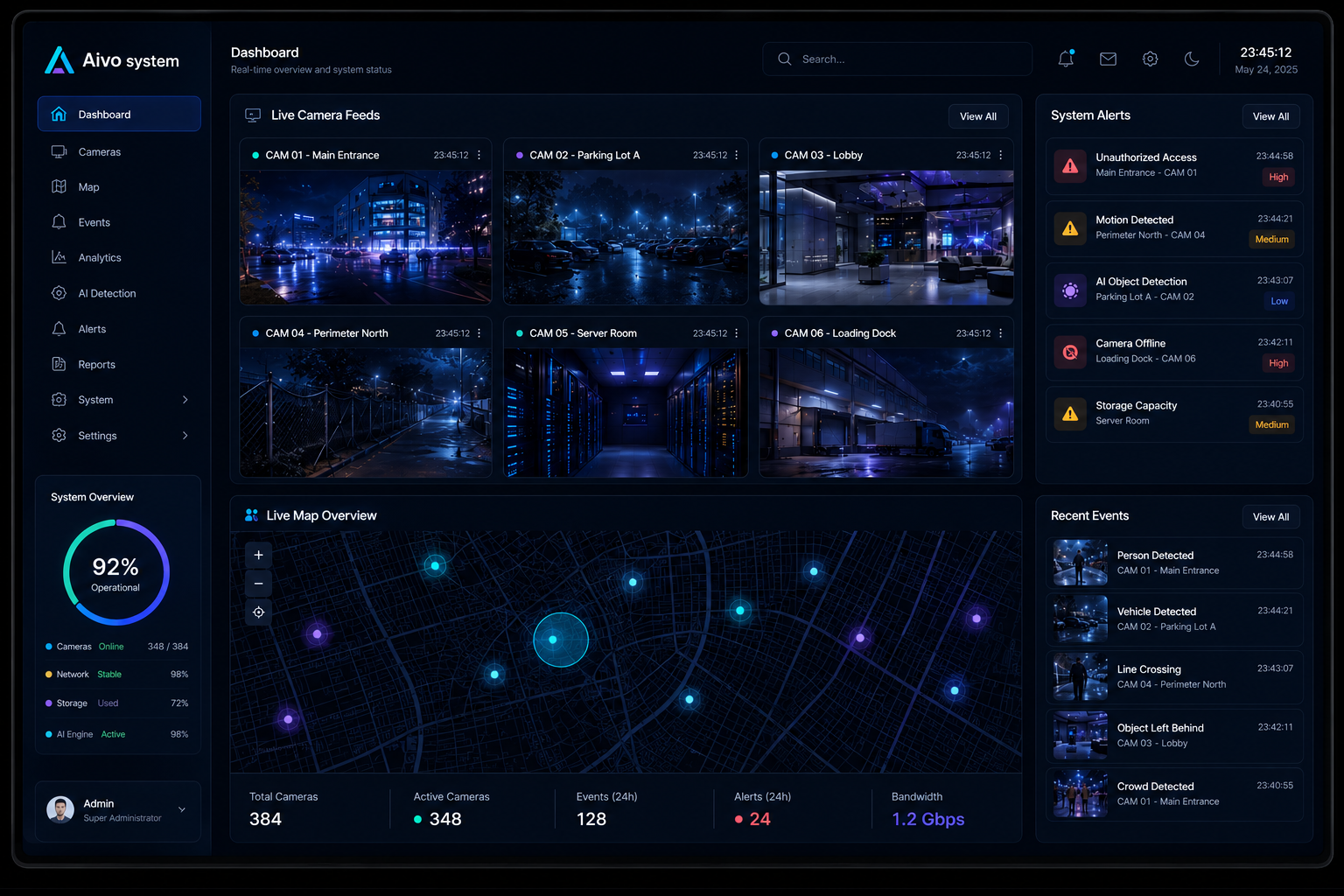This screenshot has width=1344, height=896.
Task: Zoom out on the live map
Action: [x=258, y=584]
